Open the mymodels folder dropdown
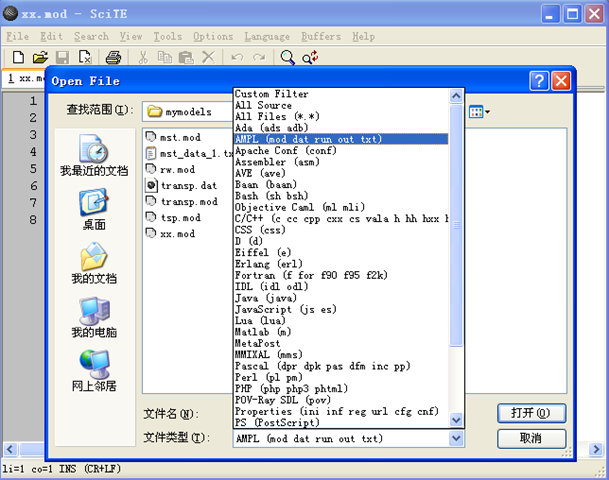The width and height of the screenshot is (609, 480). pos(188,112)
